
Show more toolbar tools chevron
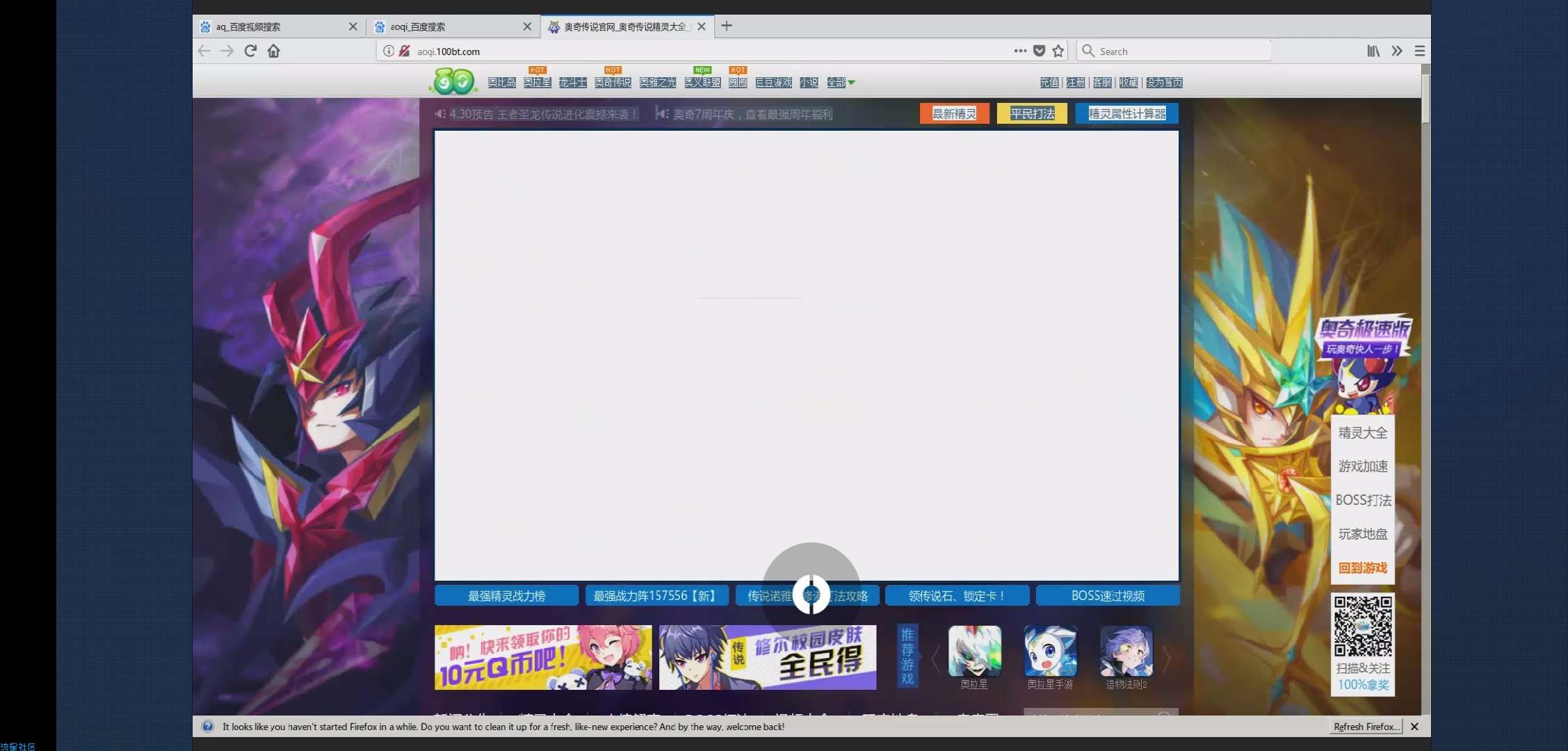[x=1397, y=51]
